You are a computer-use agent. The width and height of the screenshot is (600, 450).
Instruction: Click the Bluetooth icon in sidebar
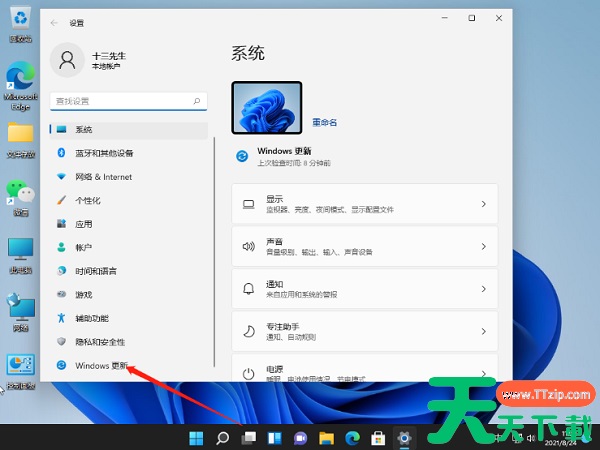[x=61, y=153]
